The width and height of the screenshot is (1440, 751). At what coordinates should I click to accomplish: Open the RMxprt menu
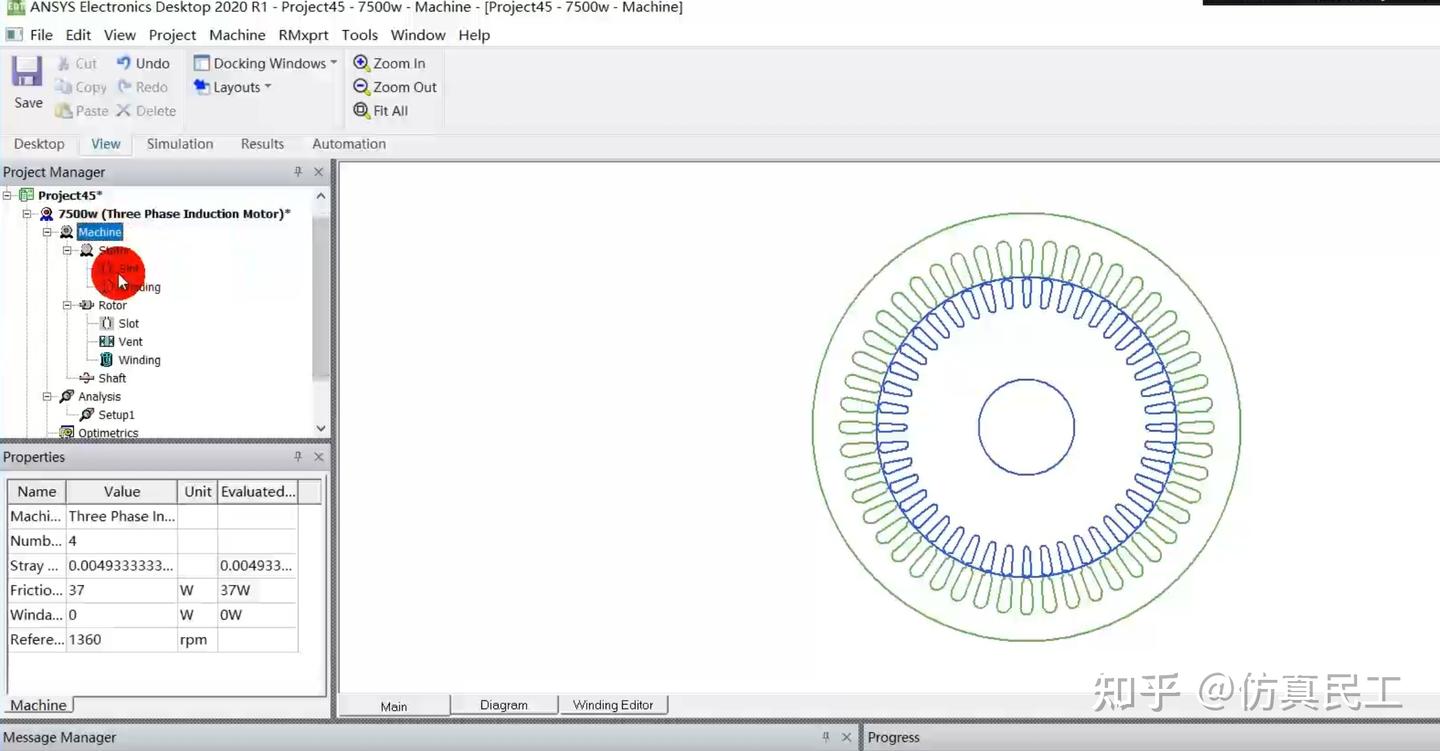point(303,34)
